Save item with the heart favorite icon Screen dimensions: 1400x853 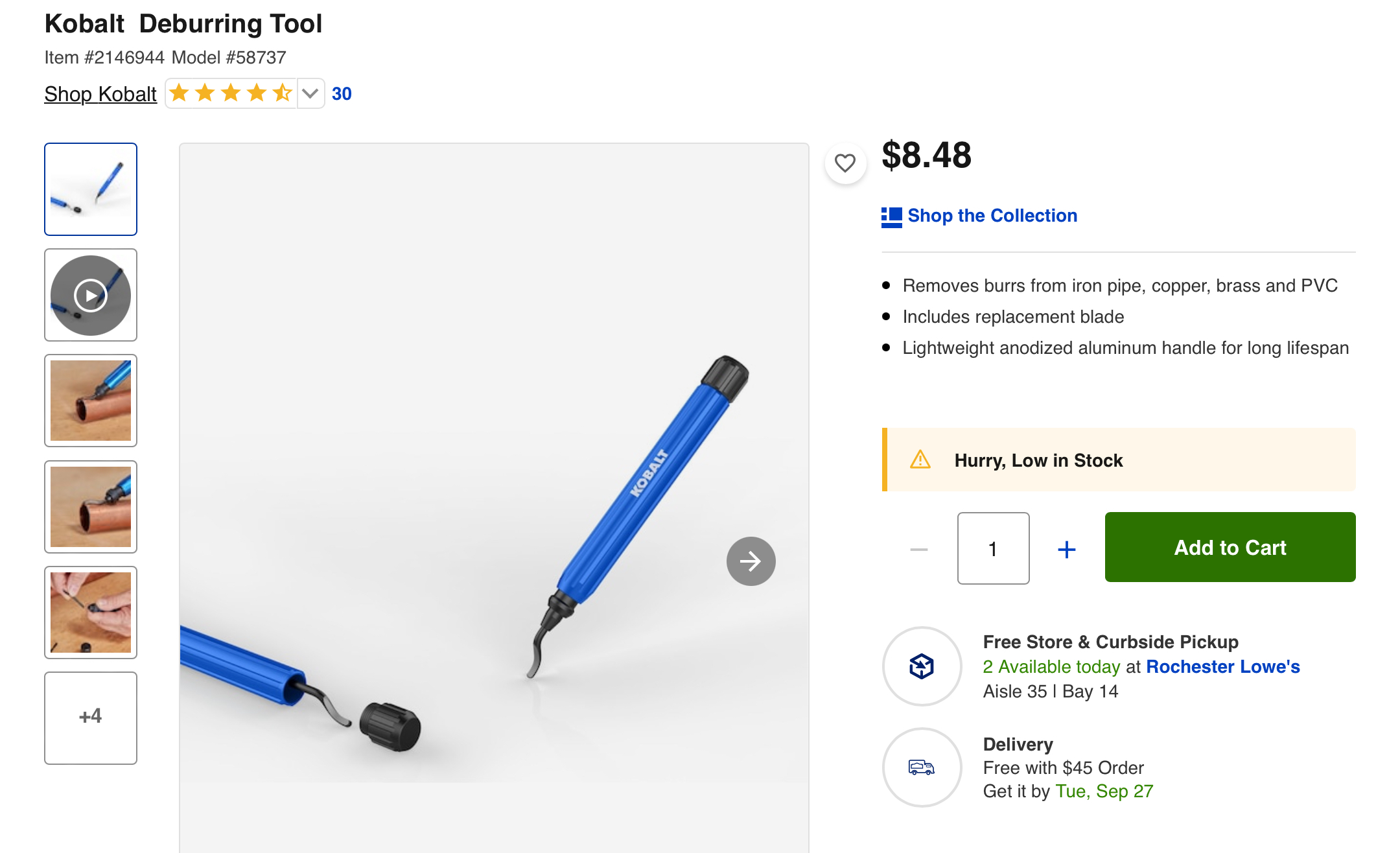(845, 163)
